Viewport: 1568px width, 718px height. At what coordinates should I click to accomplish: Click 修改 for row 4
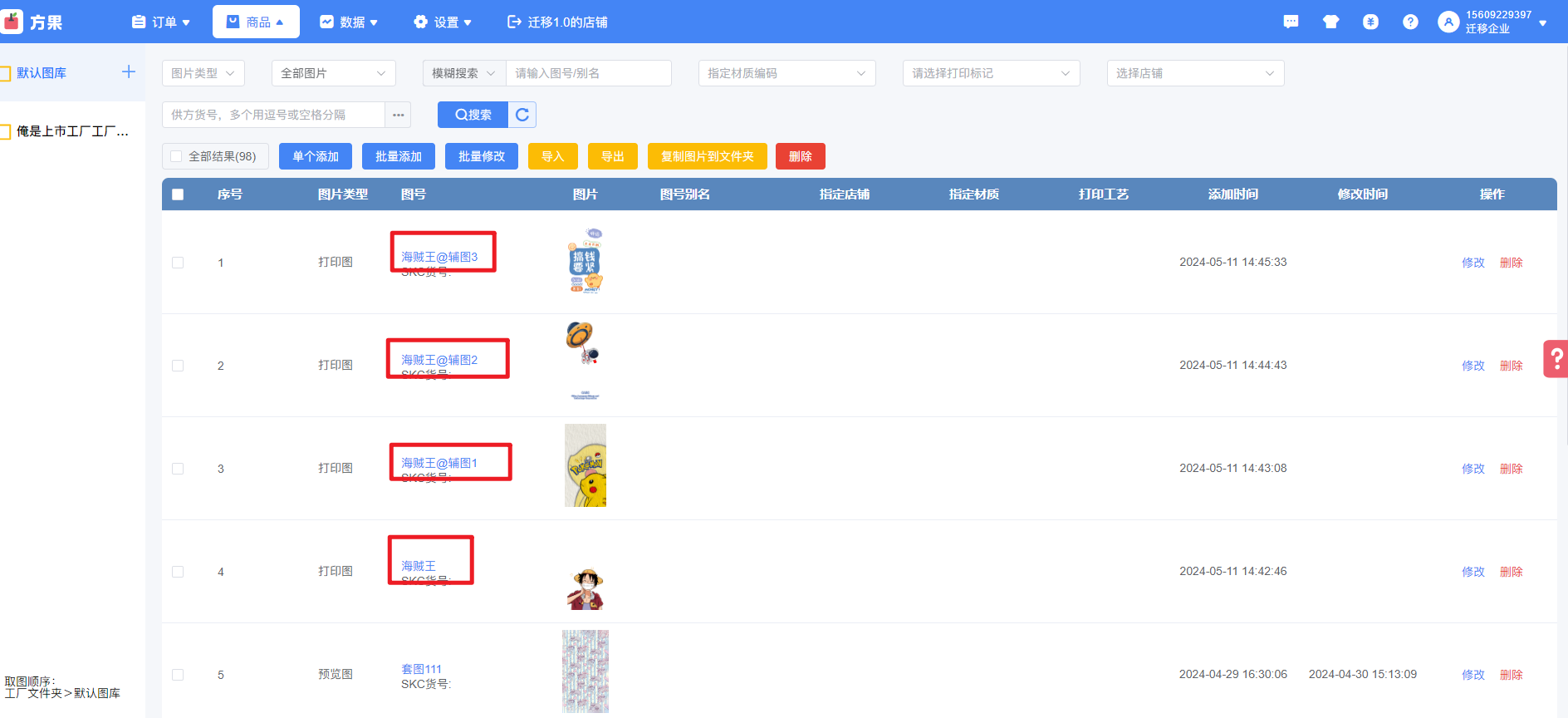[1473, 572]
